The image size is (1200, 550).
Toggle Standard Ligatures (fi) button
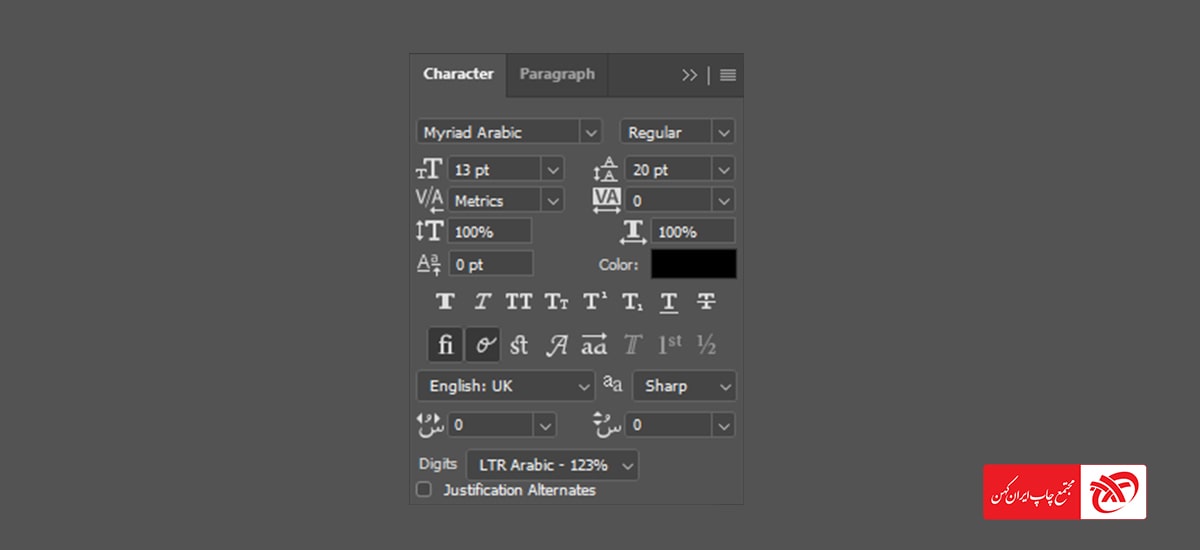446,345
